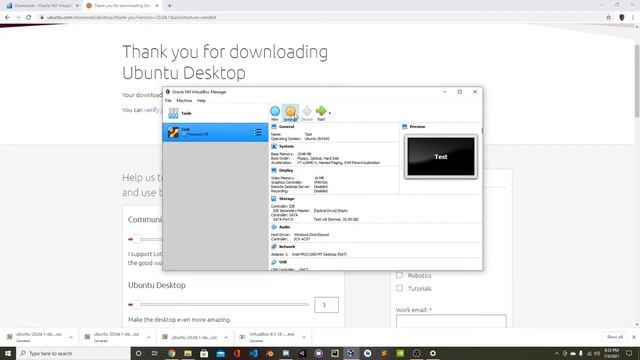Go back in browser
The height and width of the screenshot is (360, 640).
click(7, 18)
